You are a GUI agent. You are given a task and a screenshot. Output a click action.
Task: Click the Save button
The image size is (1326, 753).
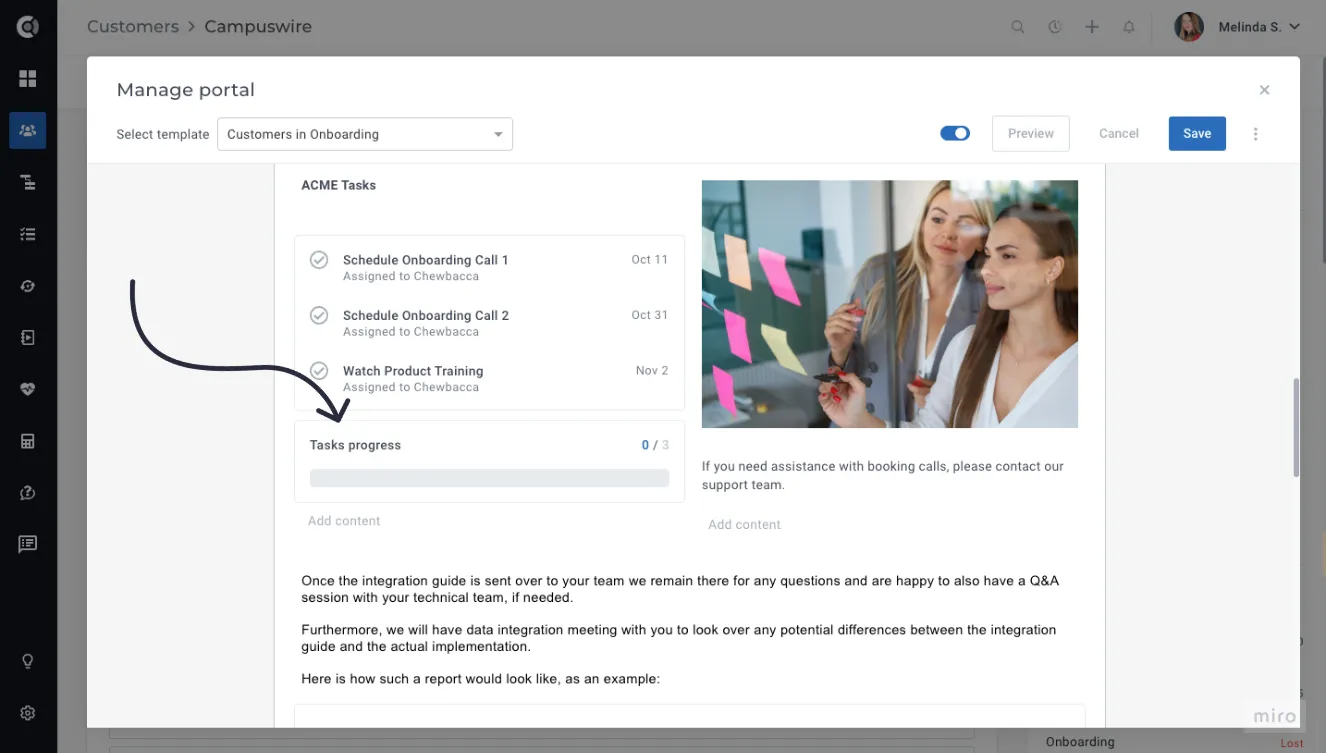pyautogui.click(x=1197, y=134)
